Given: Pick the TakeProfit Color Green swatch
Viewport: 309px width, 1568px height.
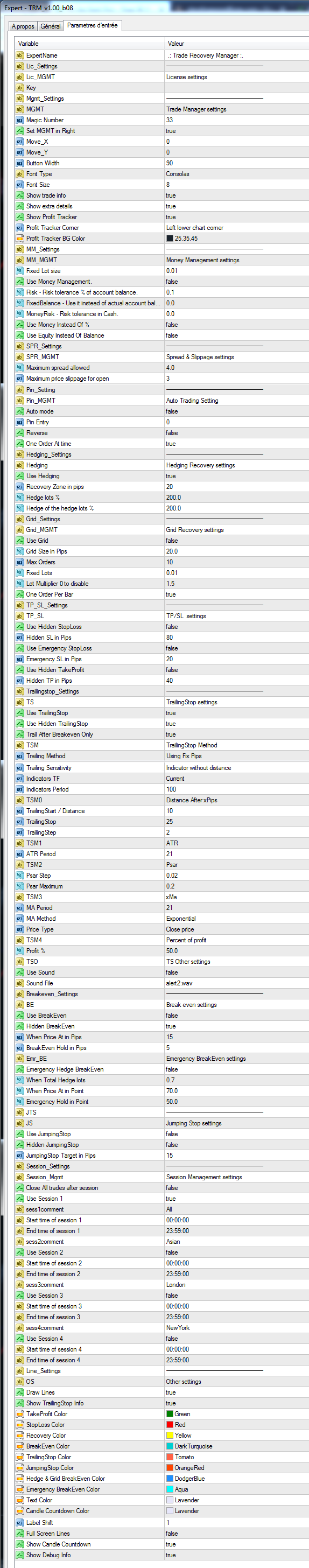Looking at the screenshot, I should (170, 1414).
